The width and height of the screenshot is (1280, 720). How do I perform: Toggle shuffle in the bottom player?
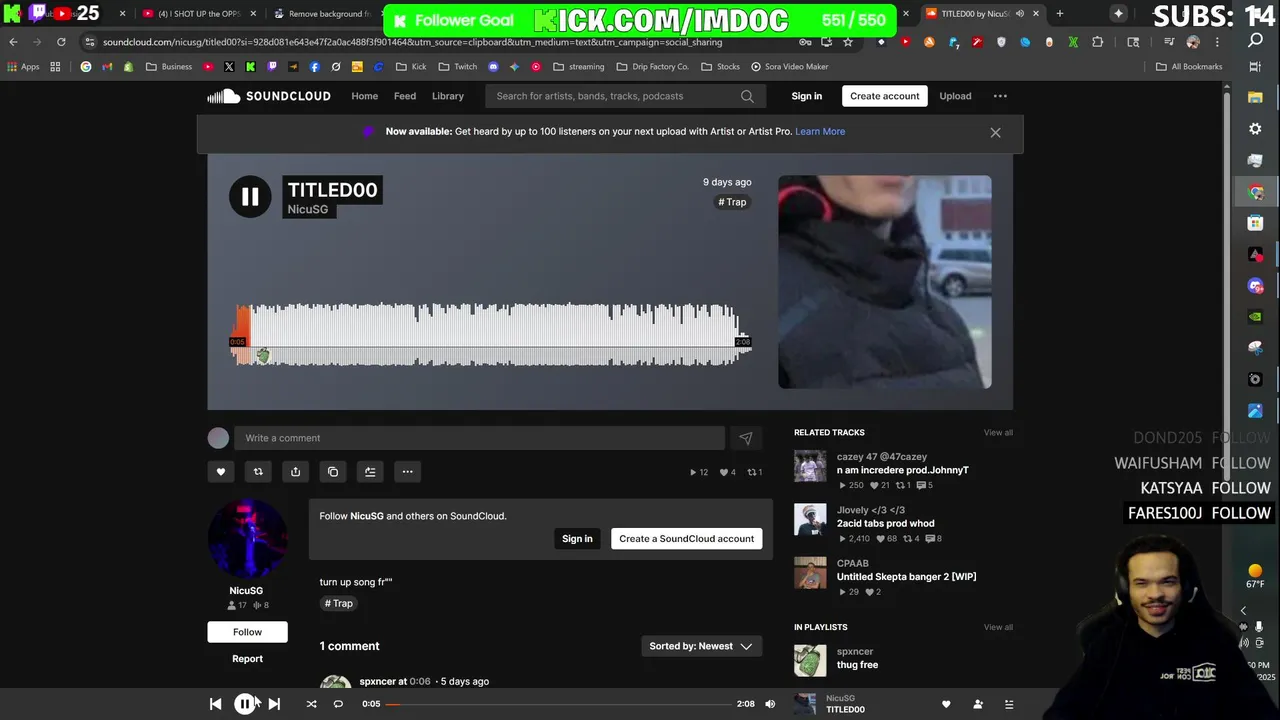pyautogui.click(x=311, y=704)
